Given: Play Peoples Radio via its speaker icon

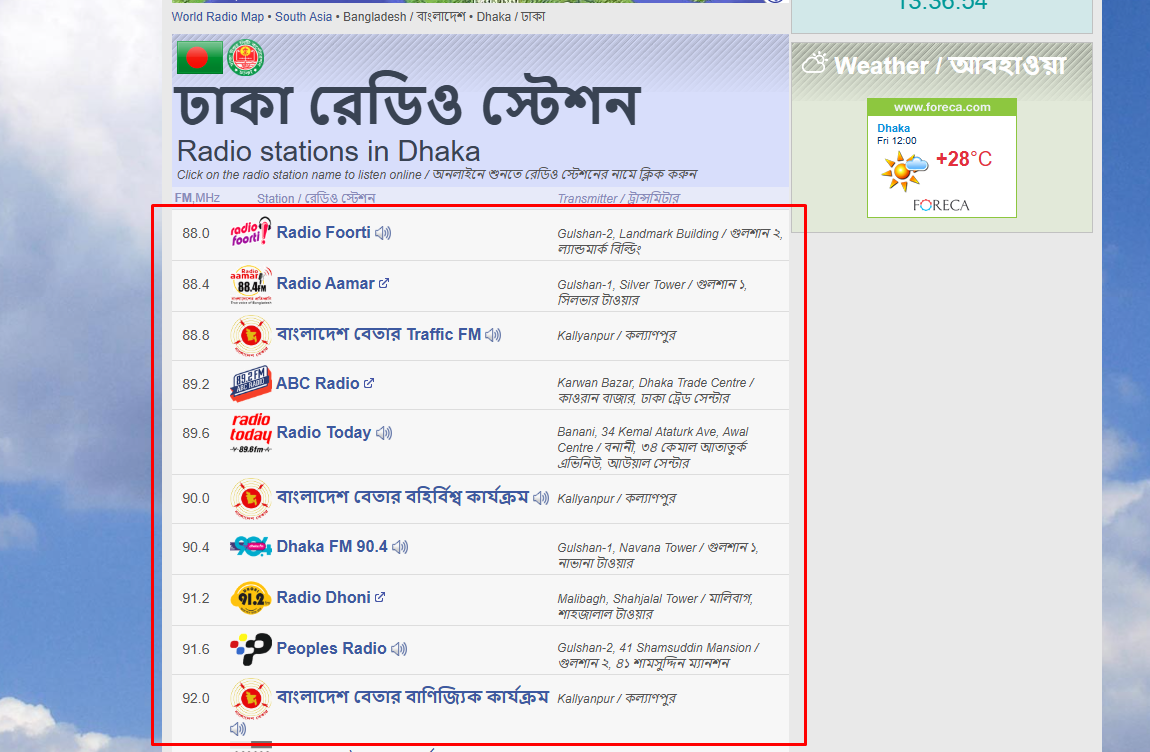Looking at the screenshot, I should click(x=399, y=648).
